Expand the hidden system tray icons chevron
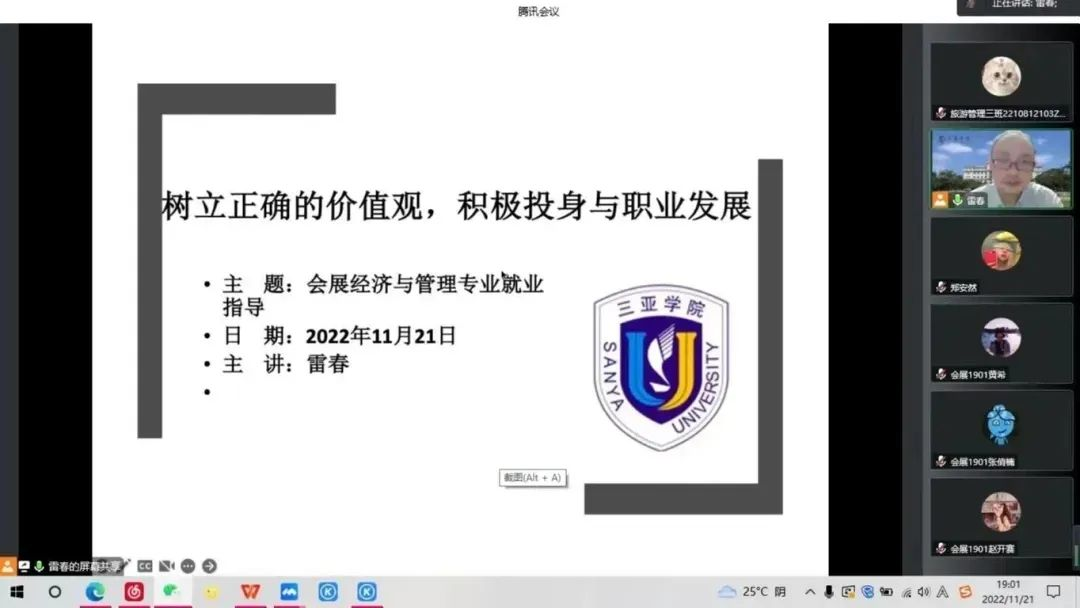The width and height of the screenshot is (1080, 608). 810,592
